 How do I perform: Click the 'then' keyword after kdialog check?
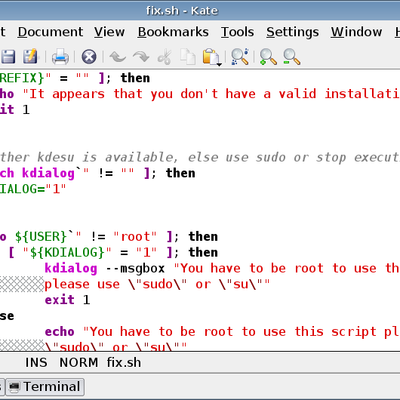(x=181, y=173)
